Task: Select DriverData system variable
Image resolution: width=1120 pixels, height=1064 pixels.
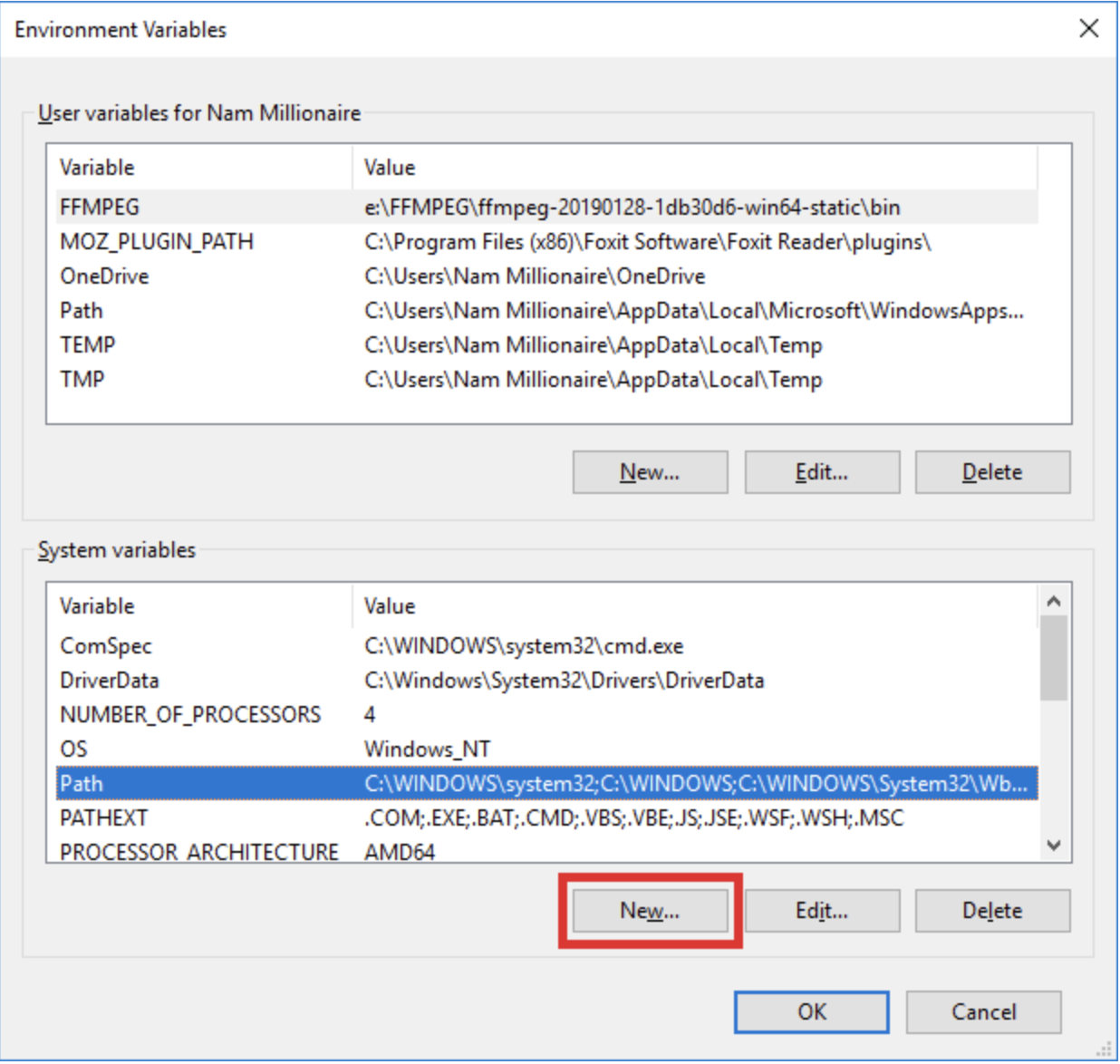Action: tap(547, 680)
